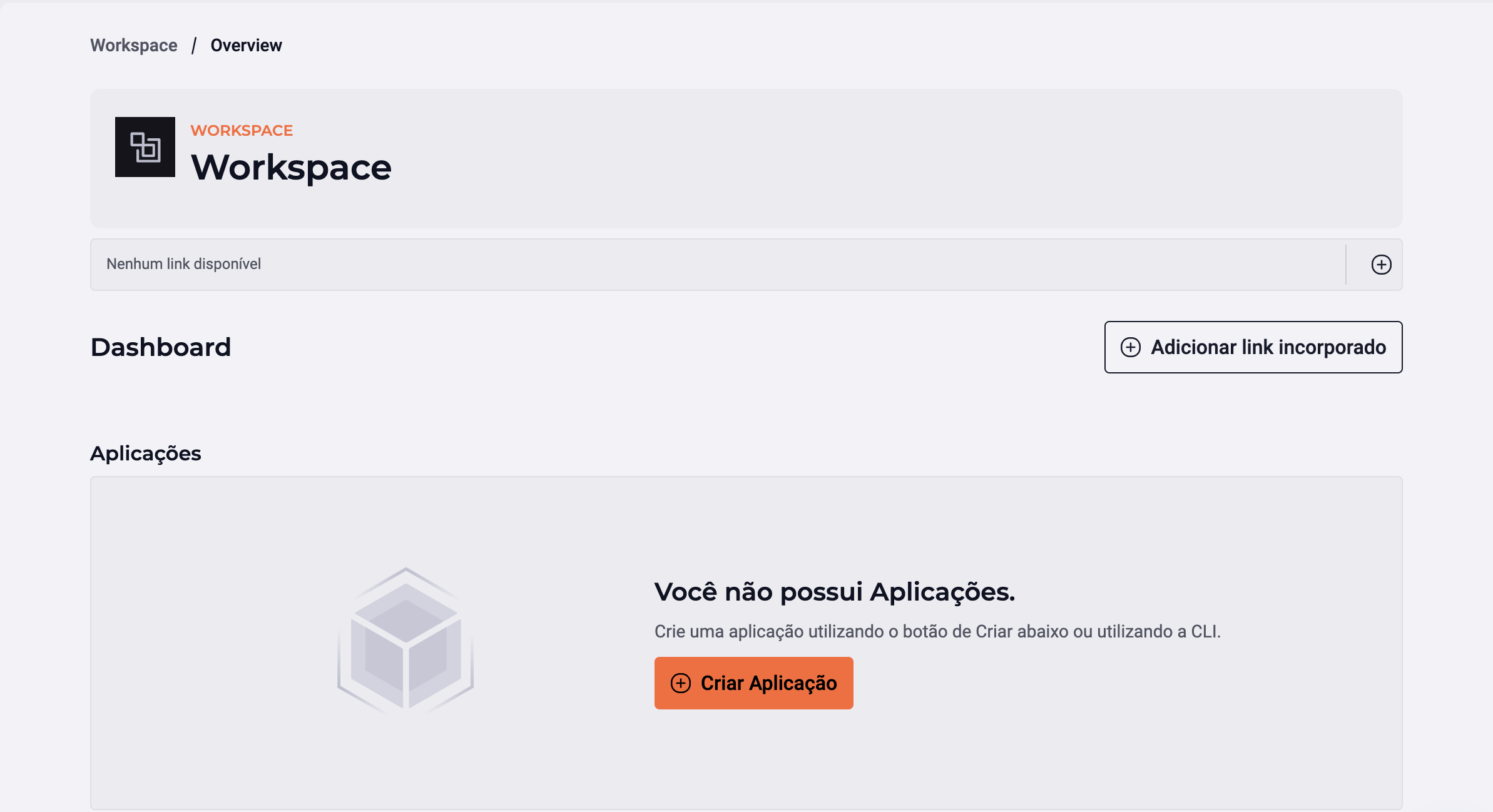Select the Overview breadcrumb entry
The width and height of the screenshot is (1493, 812).
tap(246, 45)
